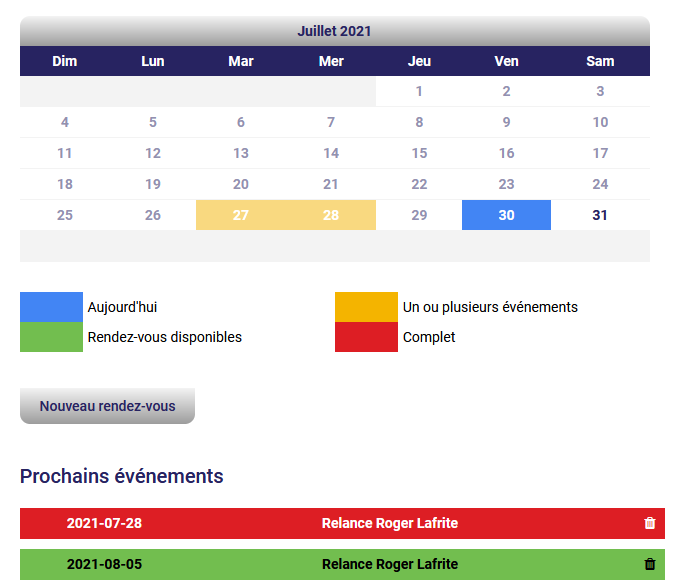Image resolution: width=675 pixels, height=587 pixels.
Task: Select July 30 highlighted as today
Action: [x=506, y=215]
